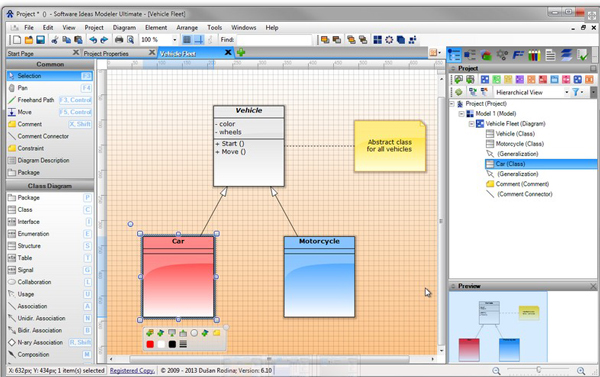Select the Comment tool

click(x=50, y=124)
